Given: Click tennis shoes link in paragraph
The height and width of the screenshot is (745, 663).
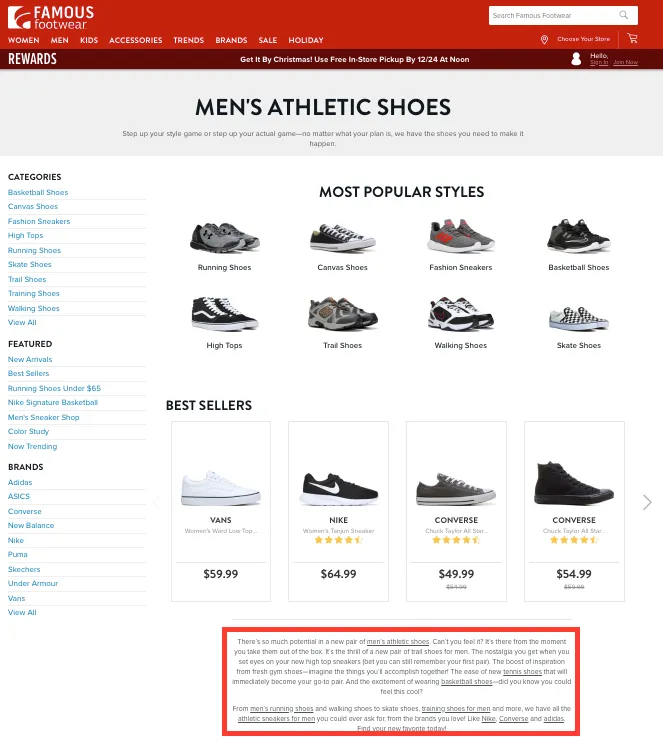Looking at the screenshot, I should point(522,672).
